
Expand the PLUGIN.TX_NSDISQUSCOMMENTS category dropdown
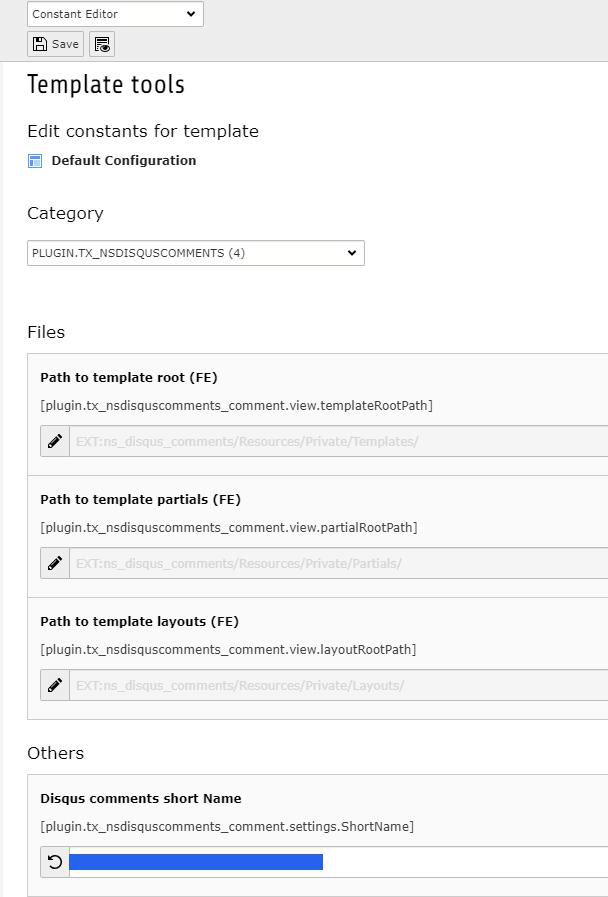[196, 253]
